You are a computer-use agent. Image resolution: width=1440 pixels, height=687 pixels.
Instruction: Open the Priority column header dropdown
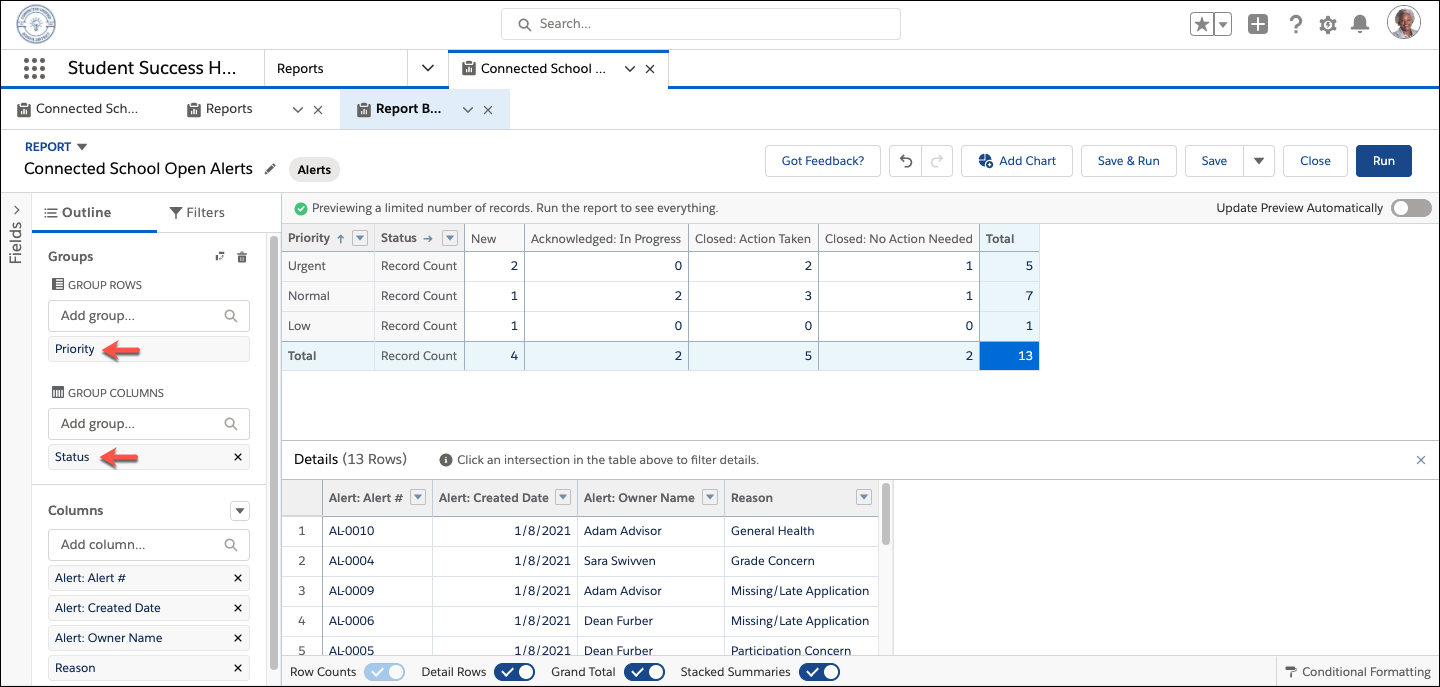360,238
